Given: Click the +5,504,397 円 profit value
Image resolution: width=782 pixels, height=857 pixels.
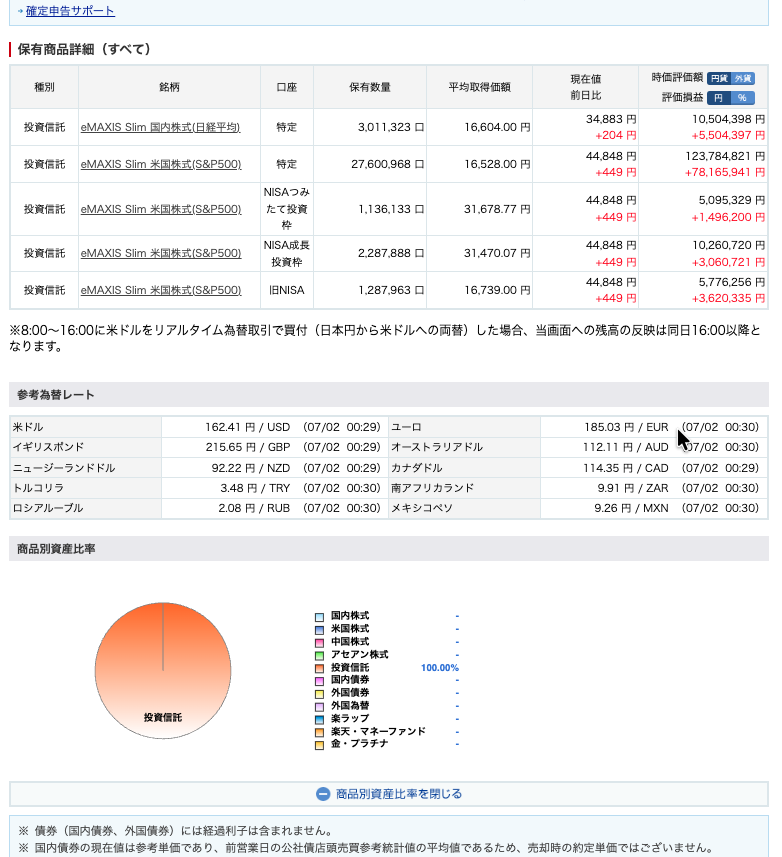Looking at the screenshot, I should coord(728,135).
